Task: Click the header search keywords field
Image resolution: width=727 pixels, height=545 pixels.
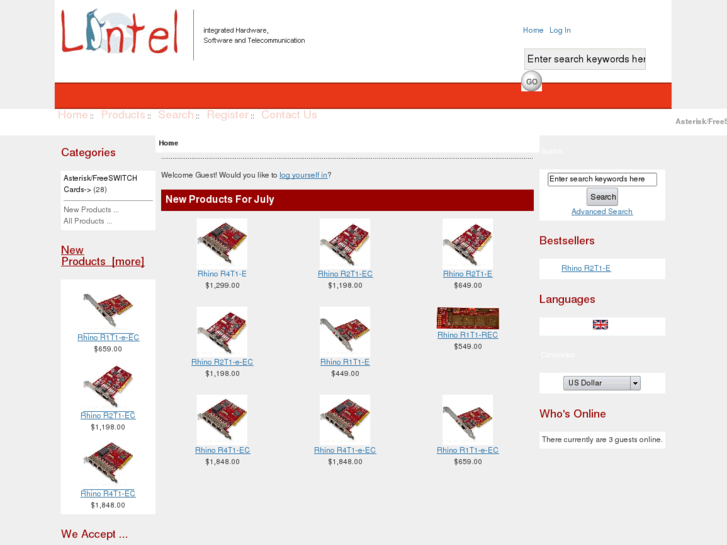Action: click(x=585, y=59)
